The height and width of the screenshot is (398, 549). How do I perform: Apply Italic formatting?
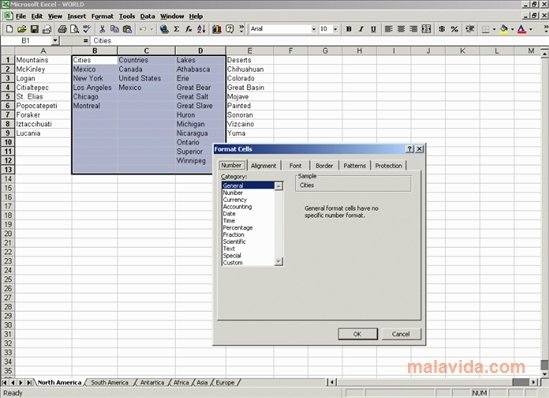[x=361, y=29]
